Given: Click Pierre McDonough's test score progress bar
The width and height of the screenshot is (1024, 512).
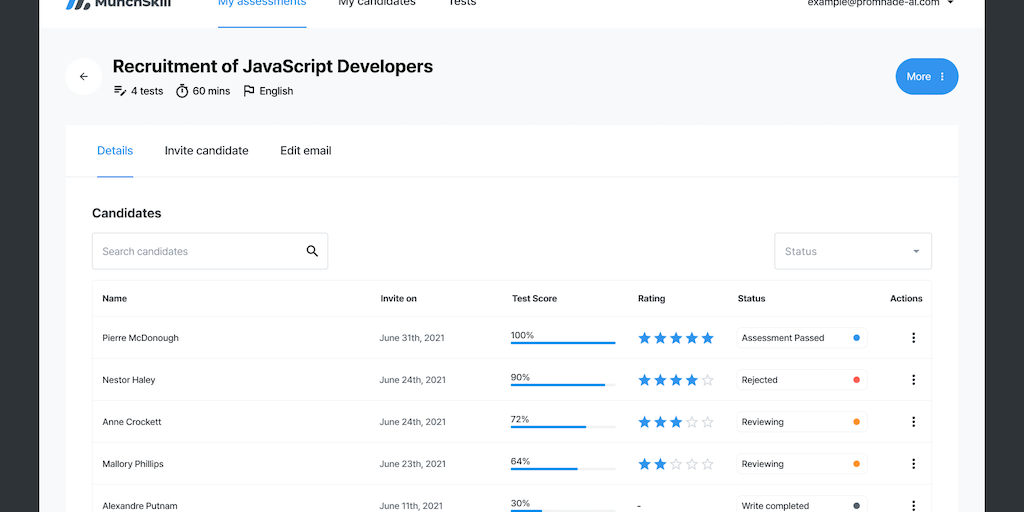Looking at the screenshot, I should (562, 343).
